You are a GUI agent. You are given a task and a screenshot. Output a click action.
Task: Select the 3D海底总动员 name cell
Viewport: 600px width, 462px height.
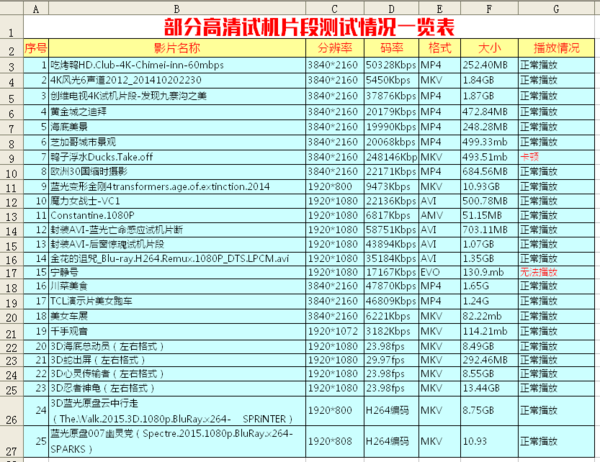pos(177,347)
